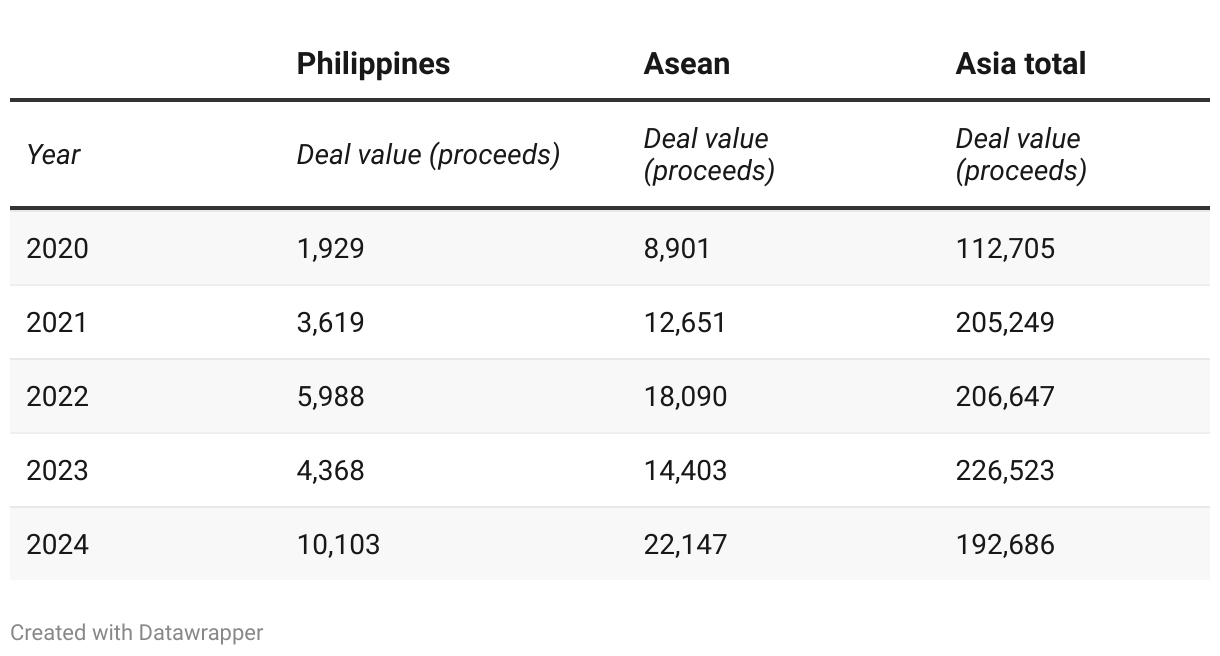The width and height of the screenshot is (1220, 656).
Task: Click the Asia total value 226,523
Action: [1005, 470]
